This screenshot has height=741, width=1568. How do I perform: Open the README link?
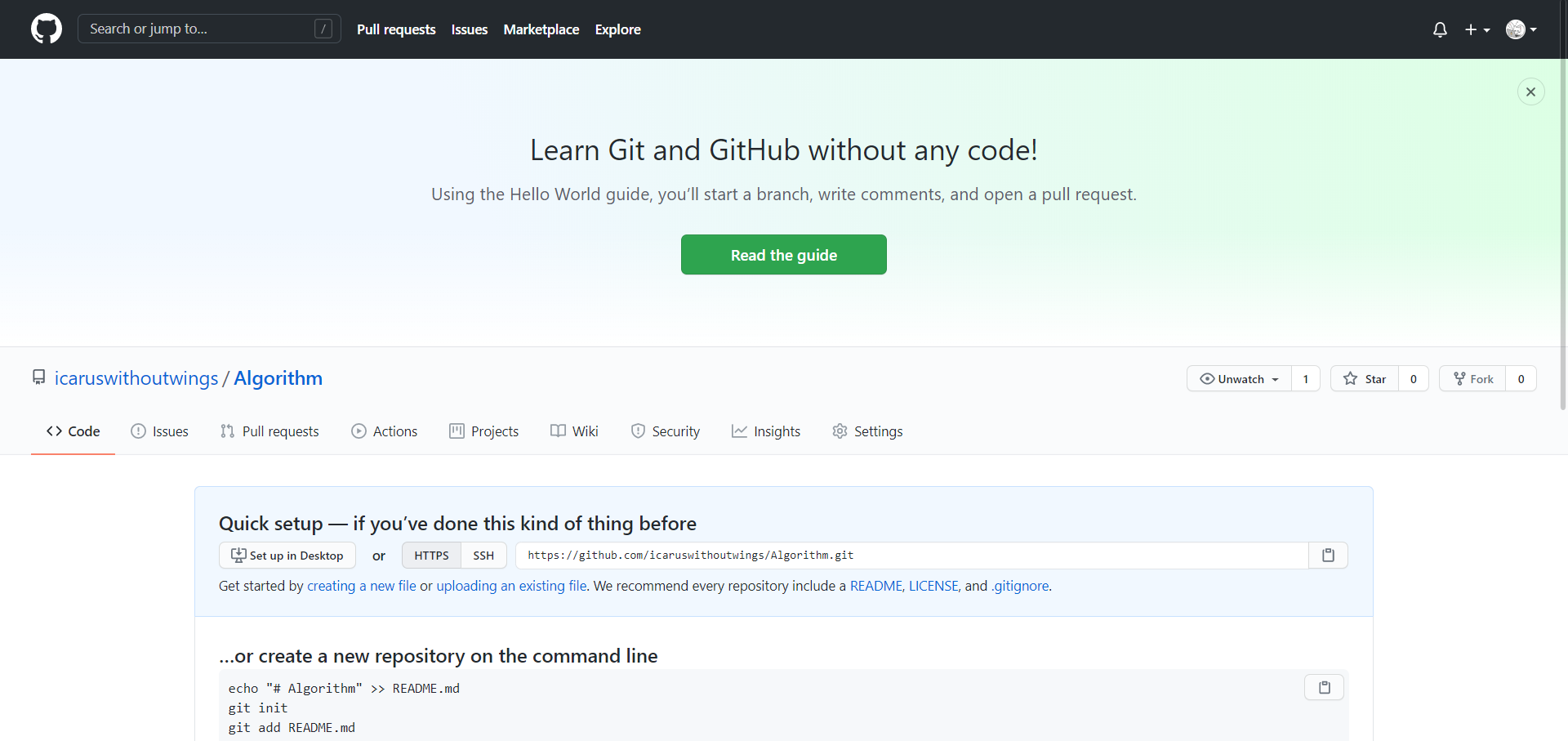point(876,586)
